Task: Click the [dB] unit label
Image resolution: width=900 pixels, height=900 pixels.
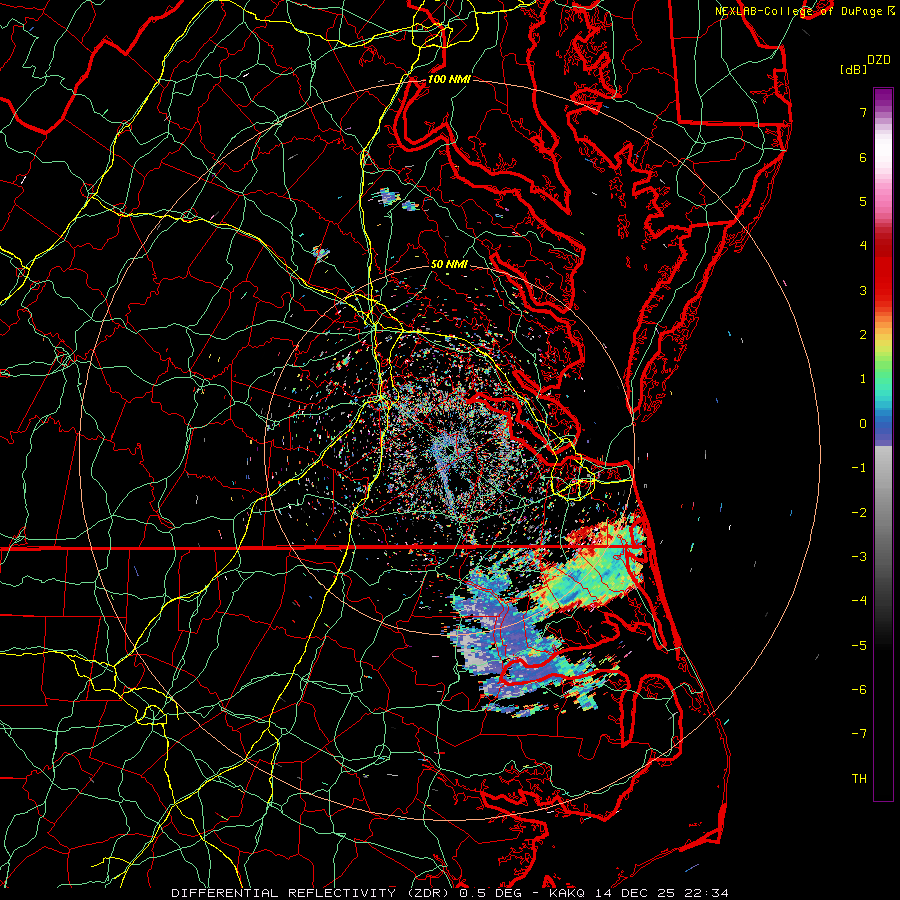Action: click(x=853, y=69)
